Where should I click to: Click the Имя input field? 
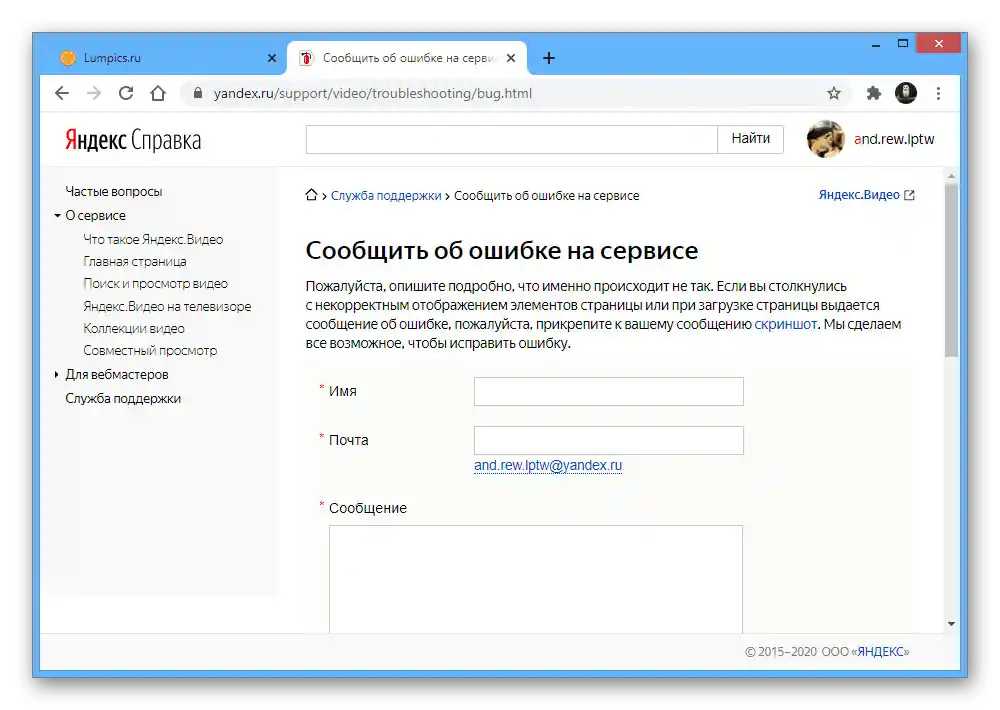[608, 391]
